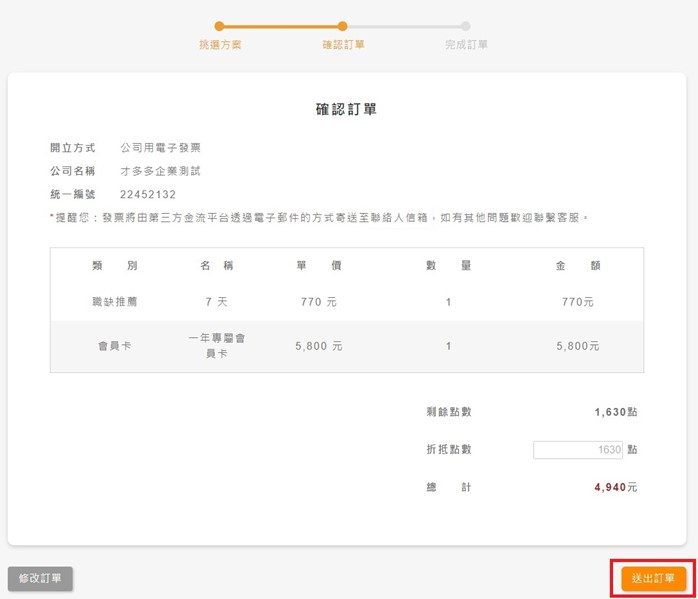Select the 挑選方案 step label
698x599 pixels.
point(220,45)
